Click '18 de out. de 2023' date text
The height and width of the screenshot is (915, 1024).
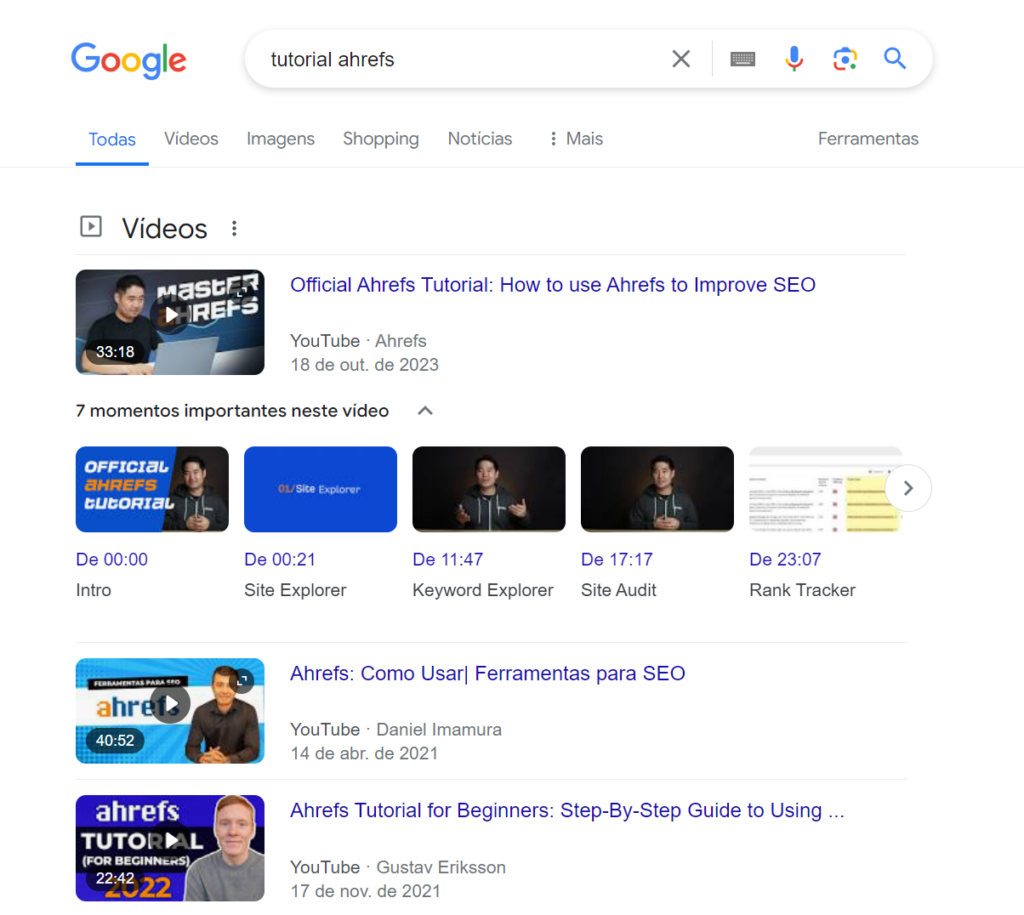click(364, 365)
